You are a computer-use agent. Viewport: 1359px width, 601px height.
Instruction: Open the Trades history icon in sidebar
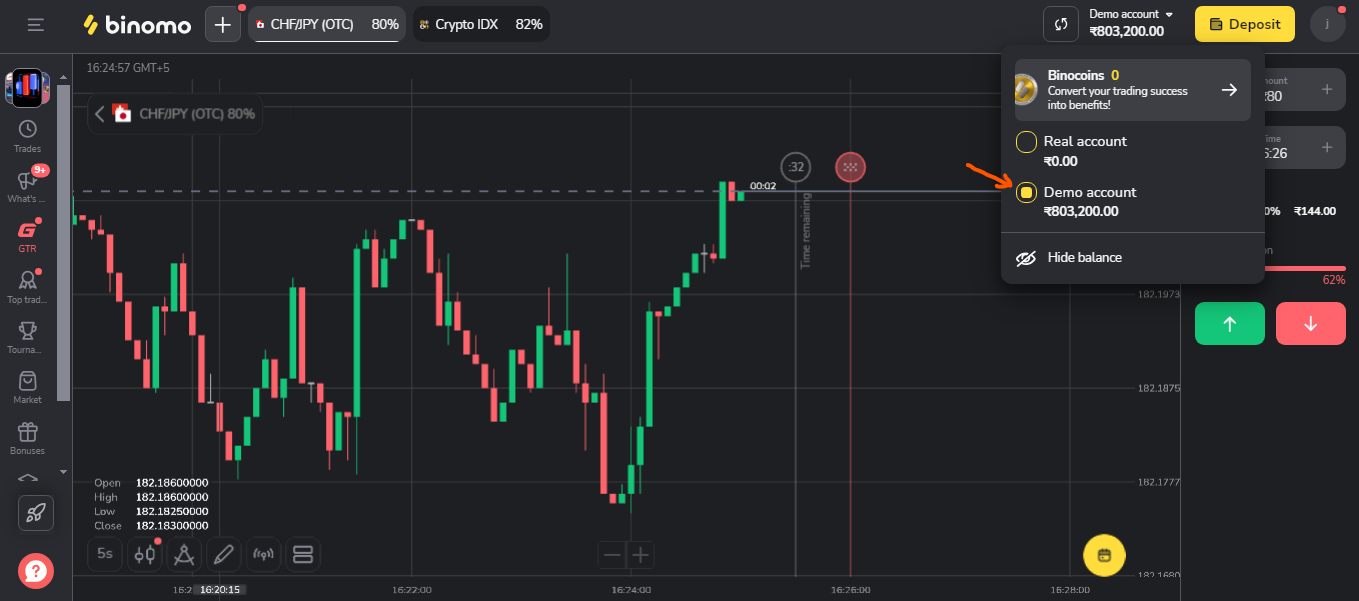[27, 129]
